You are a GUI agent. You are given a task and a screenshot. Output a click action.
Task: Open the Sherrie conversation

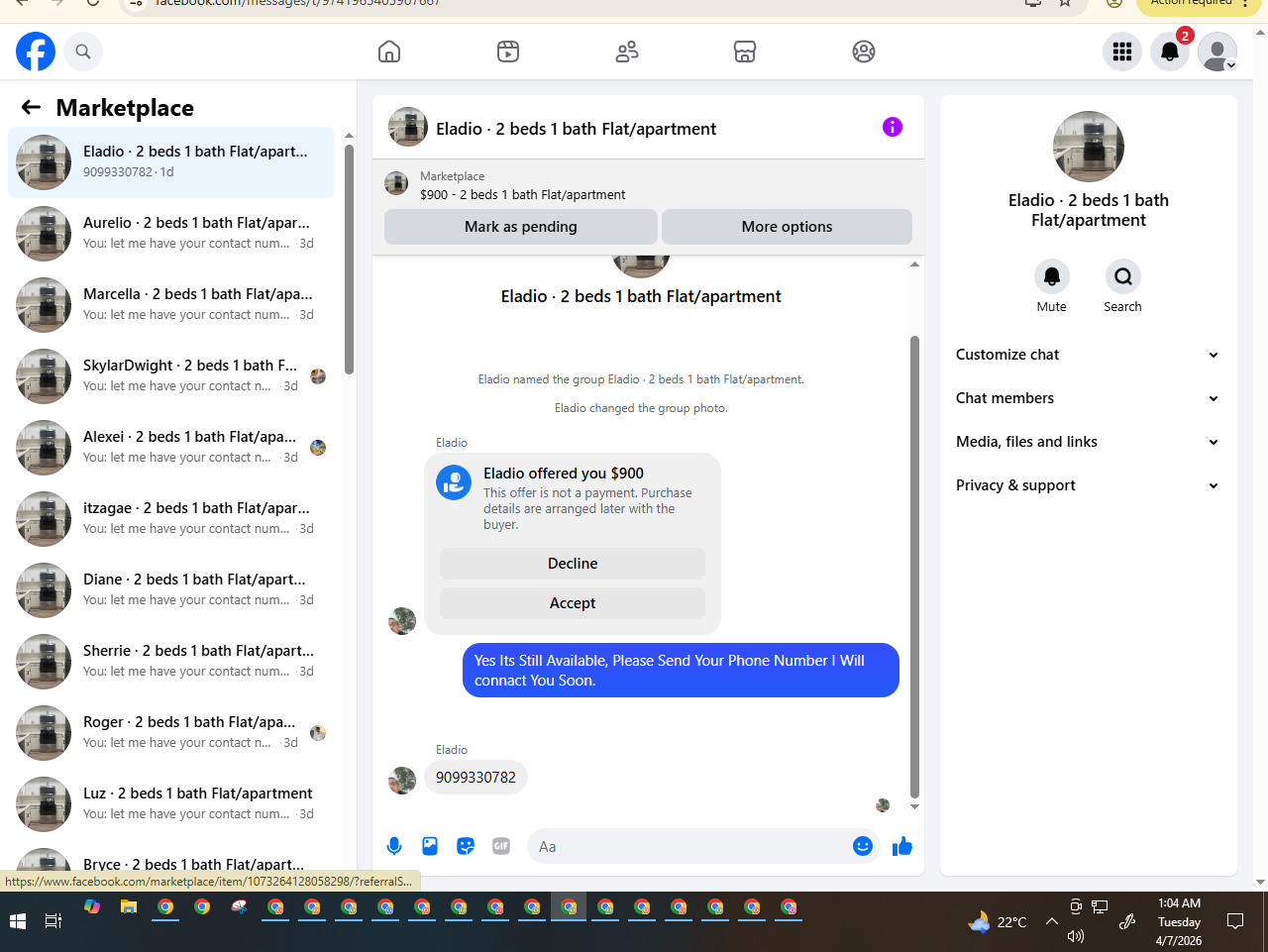pyautogui.click(x=170, y=662)
